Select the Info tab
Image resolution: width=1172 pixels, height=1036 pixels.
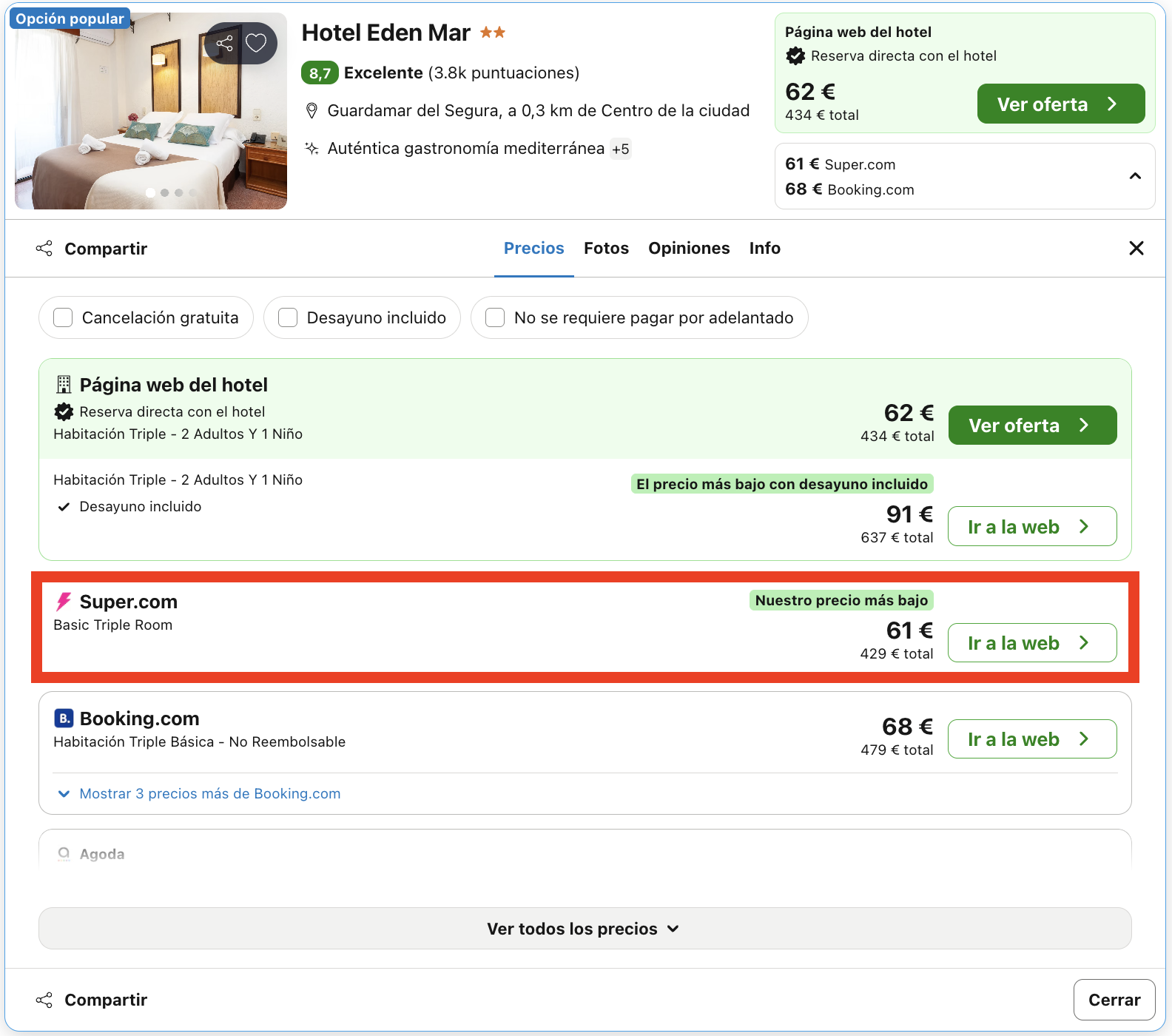click(764, 248)
